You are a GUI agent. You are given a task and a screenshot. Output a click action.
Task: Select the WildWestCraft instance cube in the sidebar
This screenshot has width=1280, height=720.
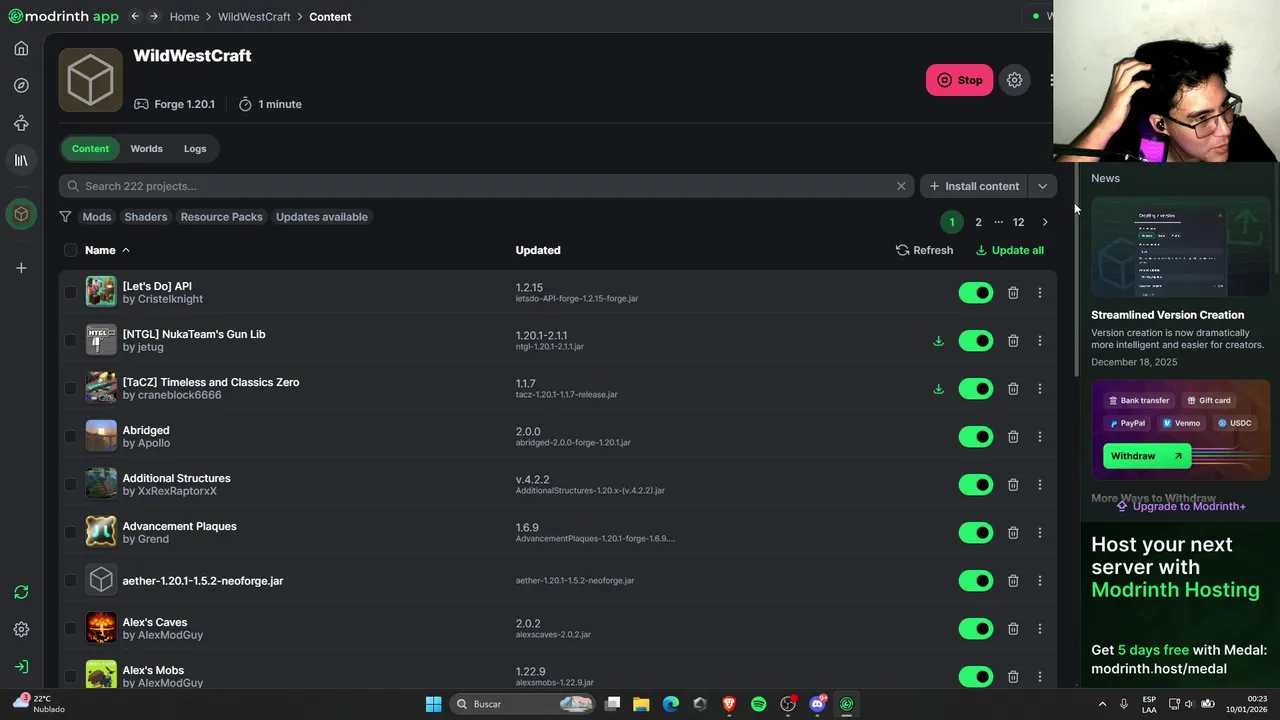coord(21,214)
